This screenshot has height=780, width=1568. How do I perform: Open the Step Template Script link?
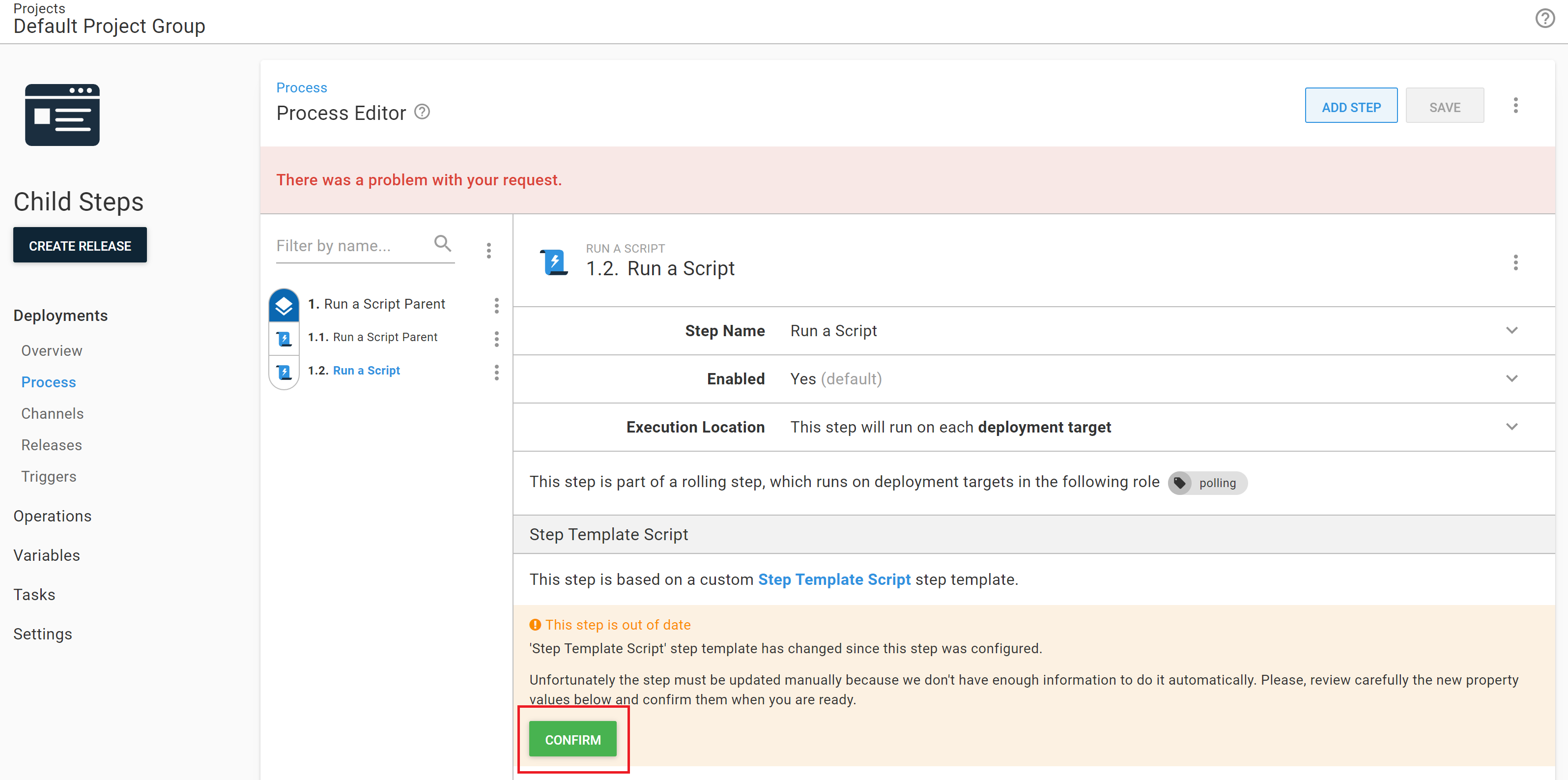coord(834,579)
